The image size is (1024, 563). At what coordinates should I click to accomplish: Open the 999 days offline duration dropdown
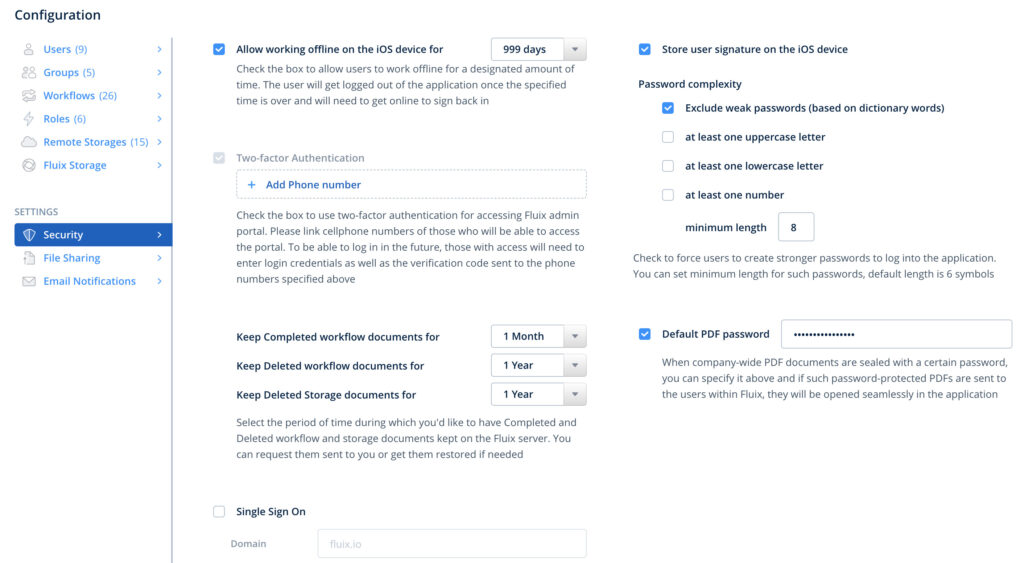coord(538,49)
